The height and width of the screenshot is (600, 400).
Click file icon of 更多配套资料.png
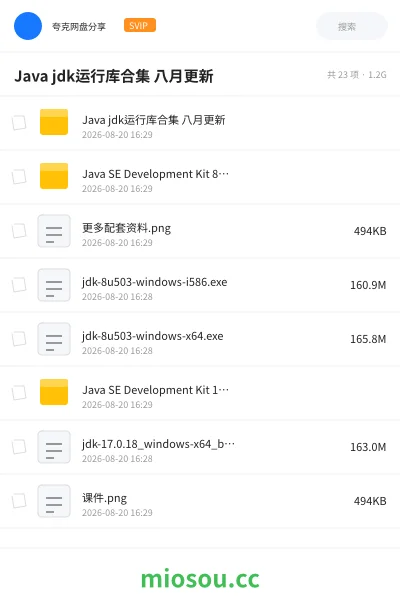point(54,231)
